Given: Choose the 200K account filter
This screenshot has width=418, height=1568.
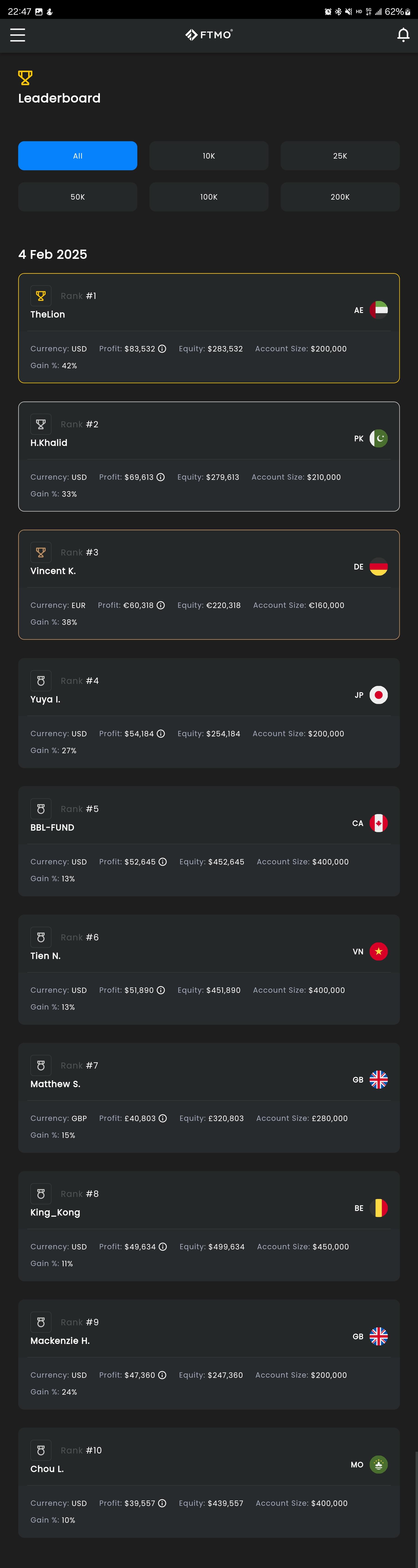Looking at the screenshot, I should tap(340, 197).
